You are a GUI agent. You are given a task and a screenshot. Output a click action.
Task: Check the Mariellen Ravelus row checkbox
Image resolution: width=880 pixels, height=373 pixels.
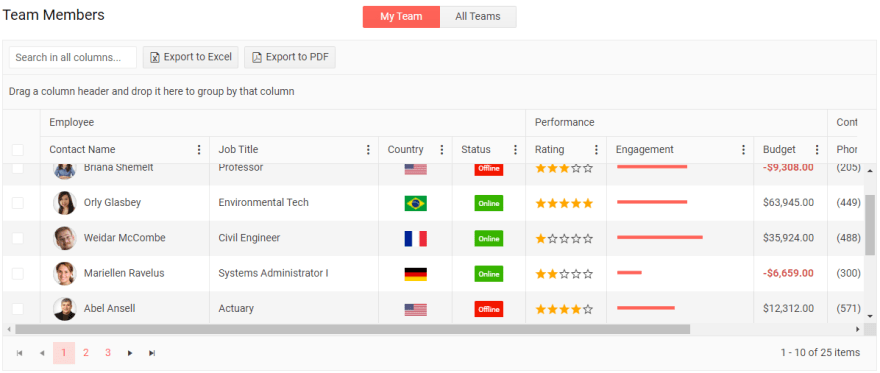[x=18, y=274]
